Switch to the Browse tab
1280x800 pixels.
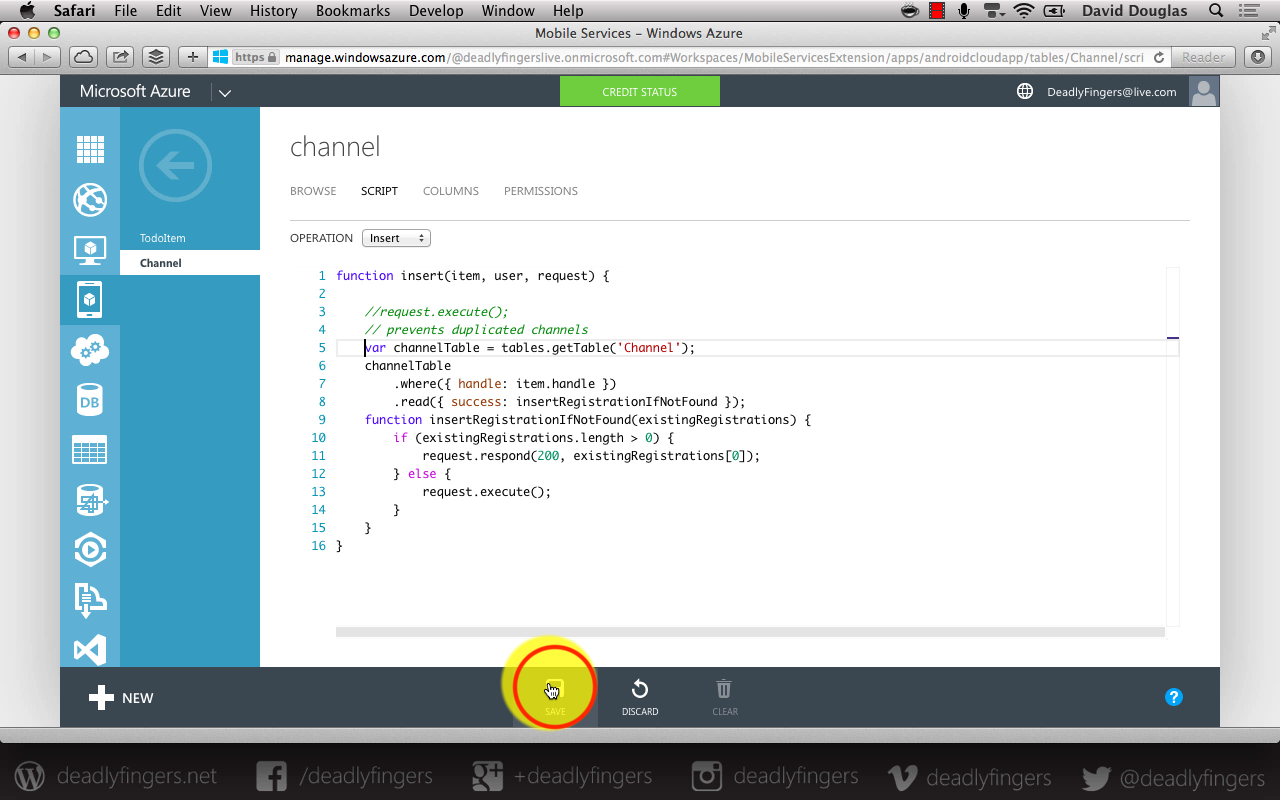pos(313,191)
